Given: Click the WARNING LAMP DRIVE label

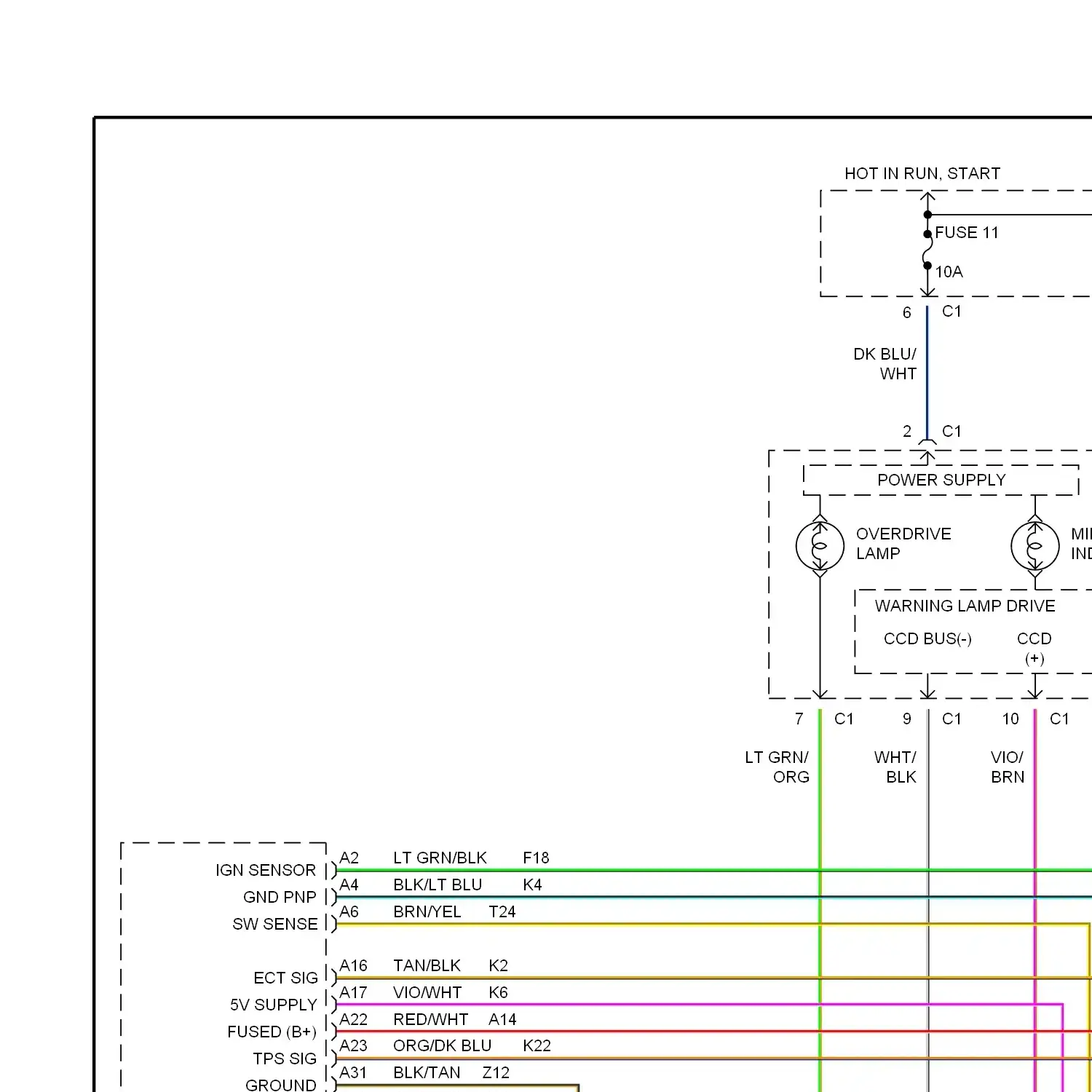Looking at the screenshot, I should [965, 606].
